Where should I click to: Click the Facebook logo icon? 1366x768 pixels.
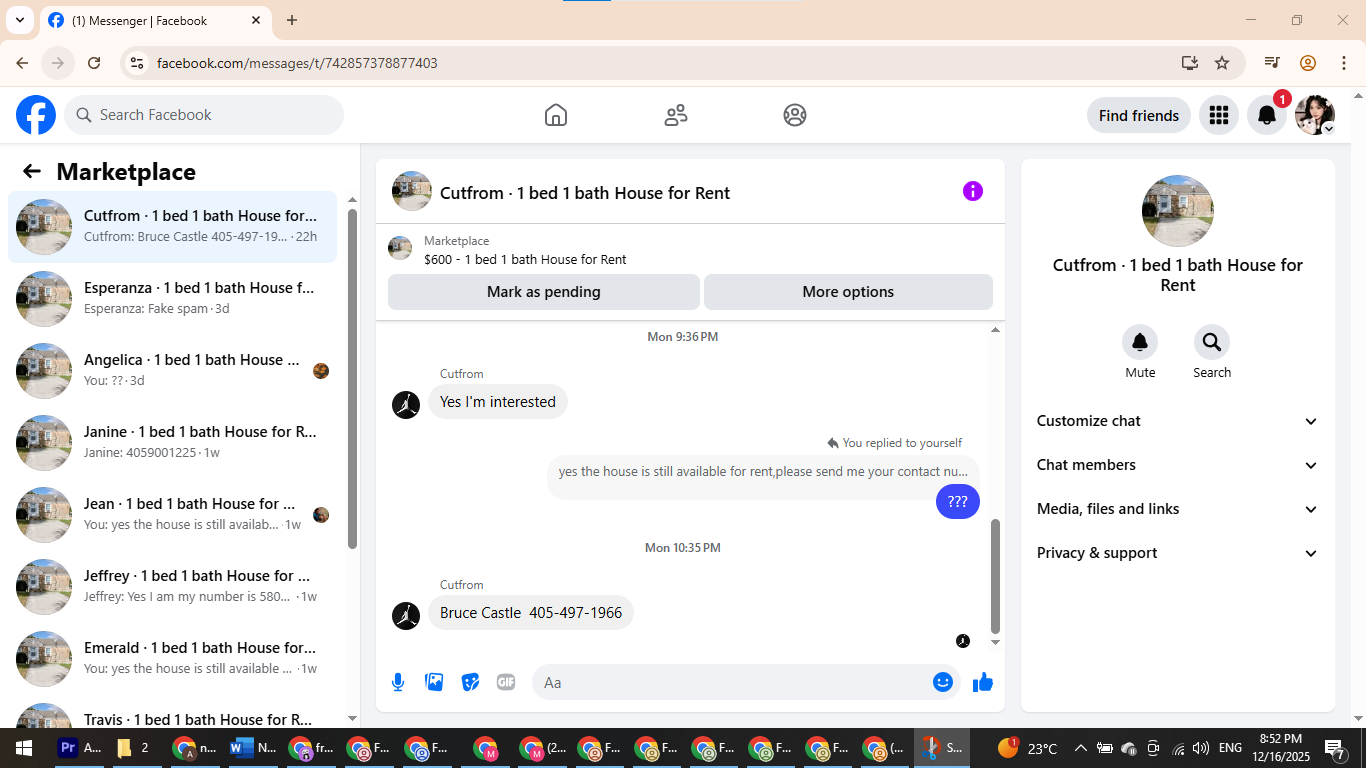coord(36,115)
